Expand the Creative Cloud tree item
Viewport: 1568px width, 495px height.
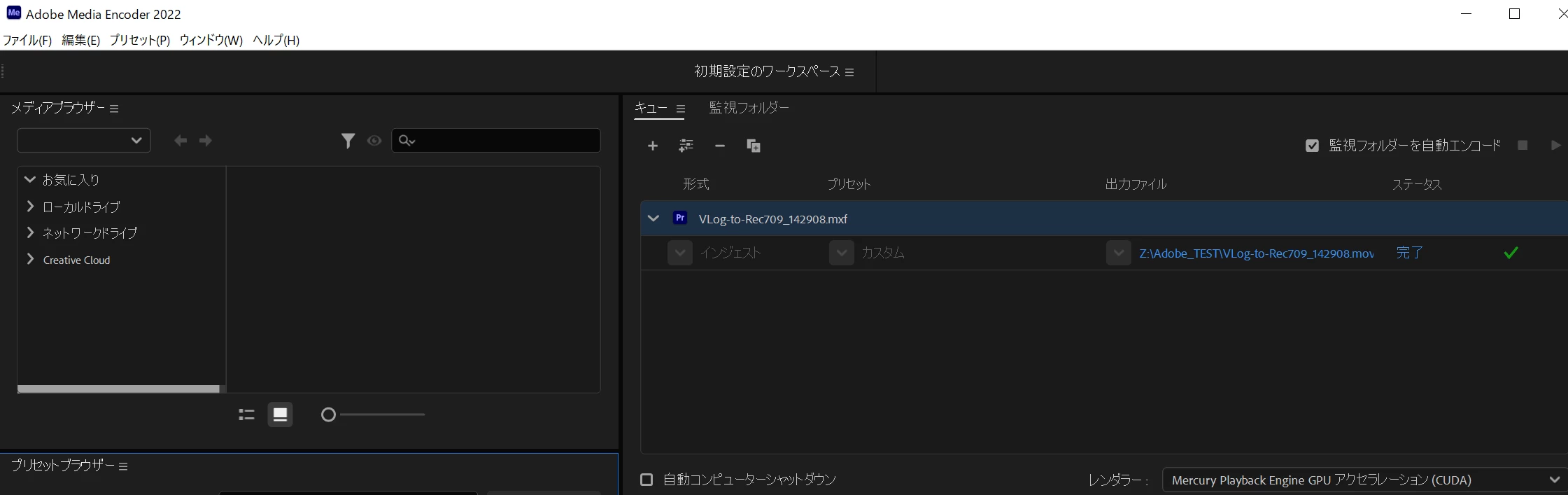coord(29,259)
